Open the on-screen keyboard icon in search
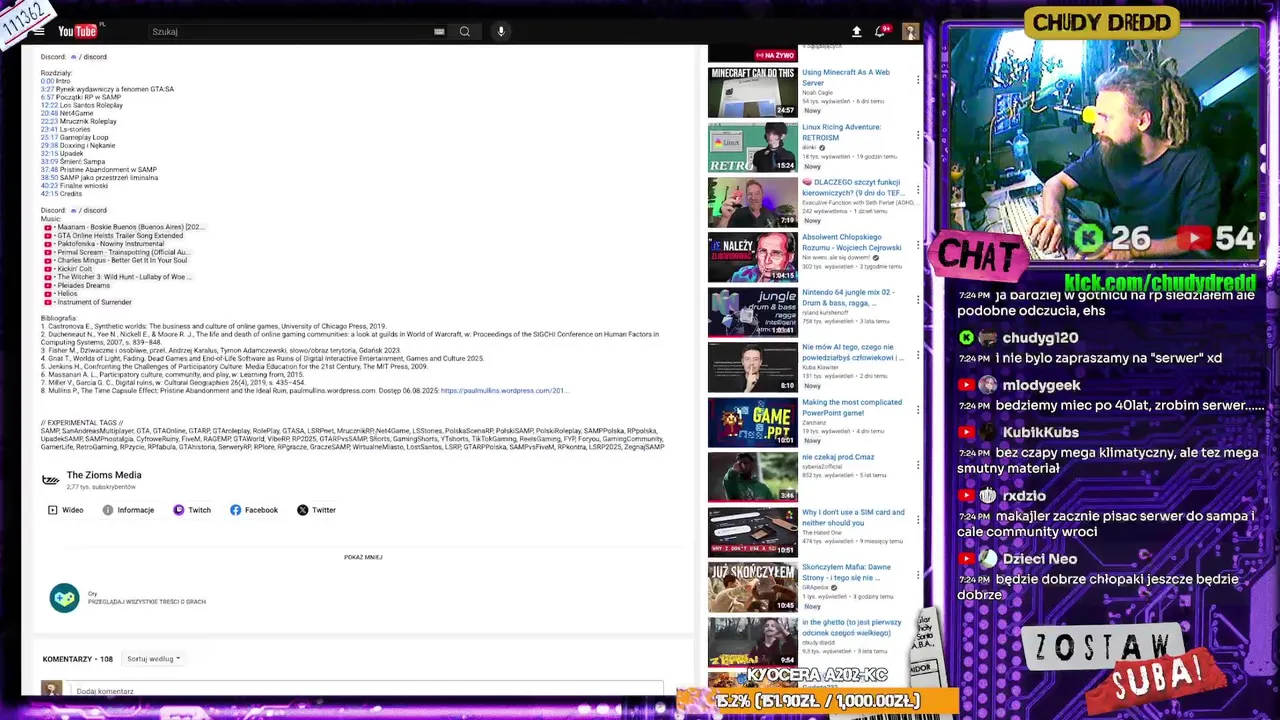The height and width of the screenshot is (720, 1280). coord(439,31)
